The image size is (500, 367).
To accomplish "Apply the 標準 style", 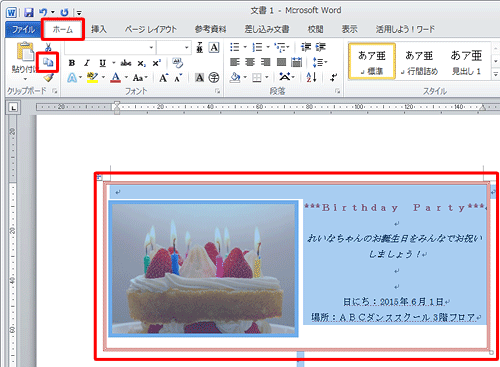I will point(372,61).
